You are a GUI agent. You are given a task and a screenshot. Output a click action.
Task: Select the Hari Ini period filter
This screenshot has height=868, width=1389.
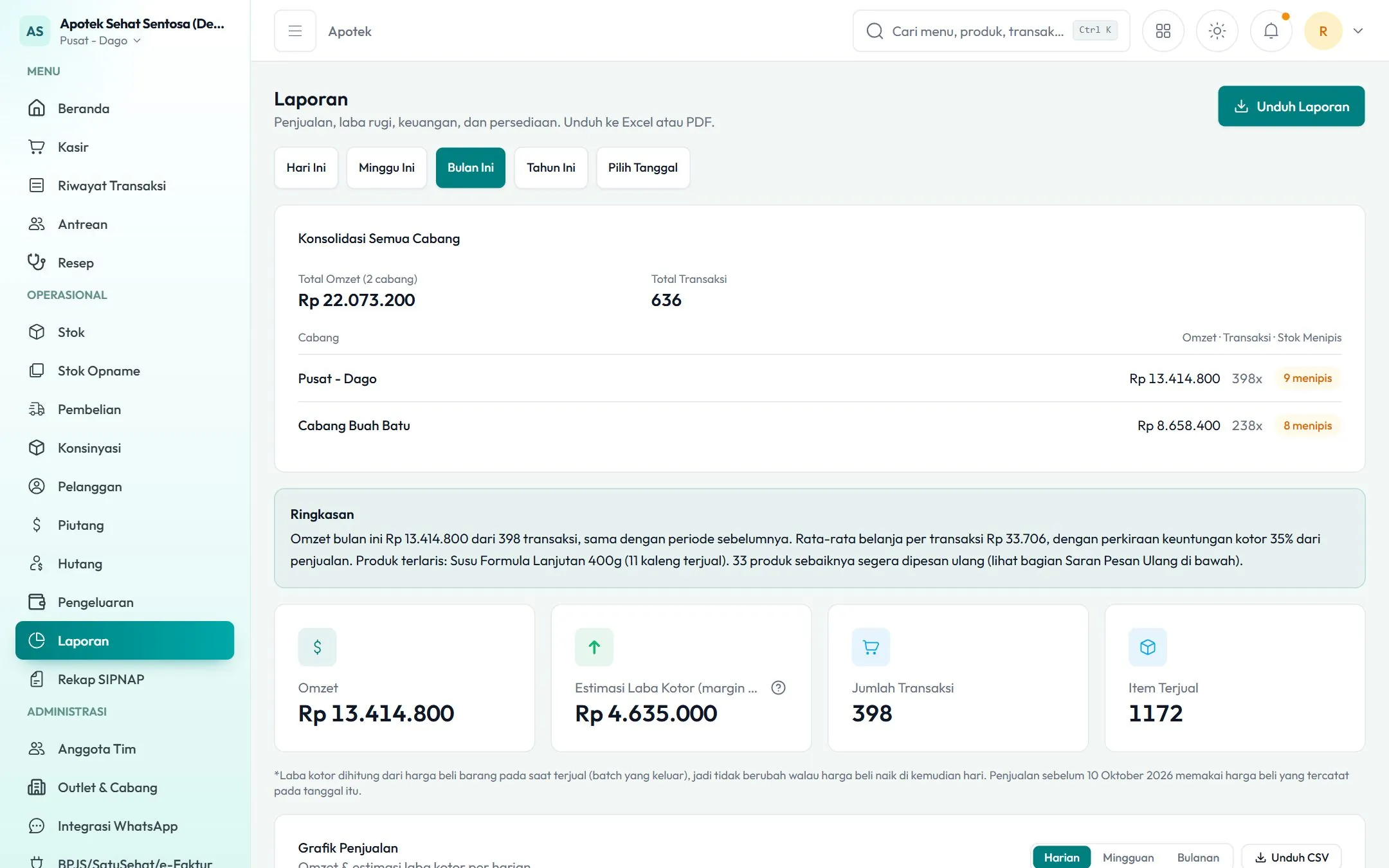(306, 168)
